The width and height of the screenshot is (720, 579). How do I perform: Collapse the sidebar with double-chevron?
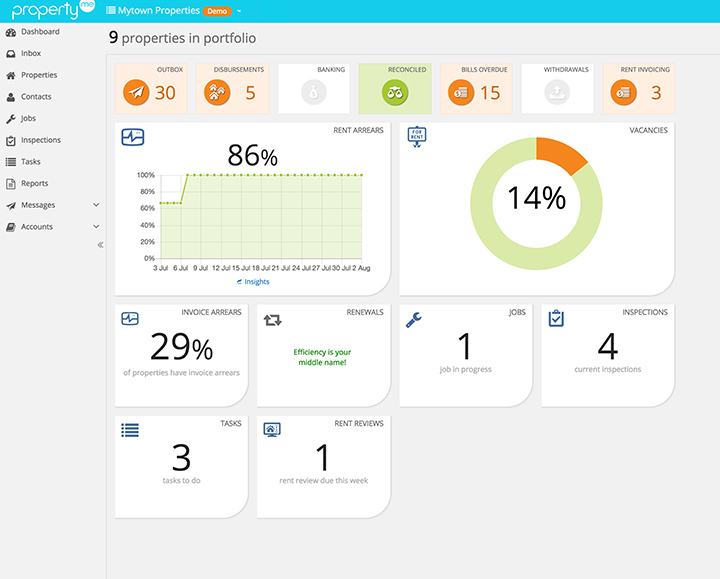(100, 245)
